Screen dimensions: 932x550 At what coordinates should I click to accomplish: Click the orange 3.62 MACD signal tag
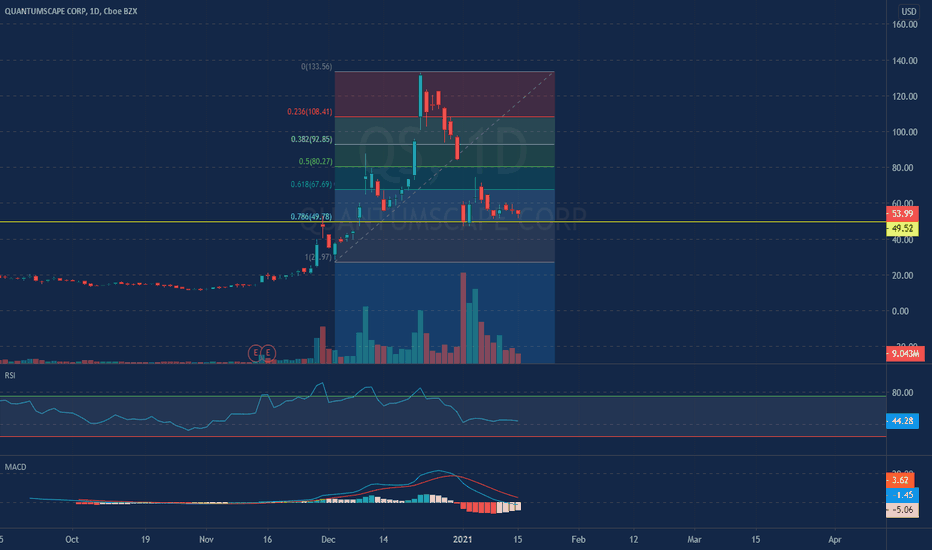pos(900,480)
